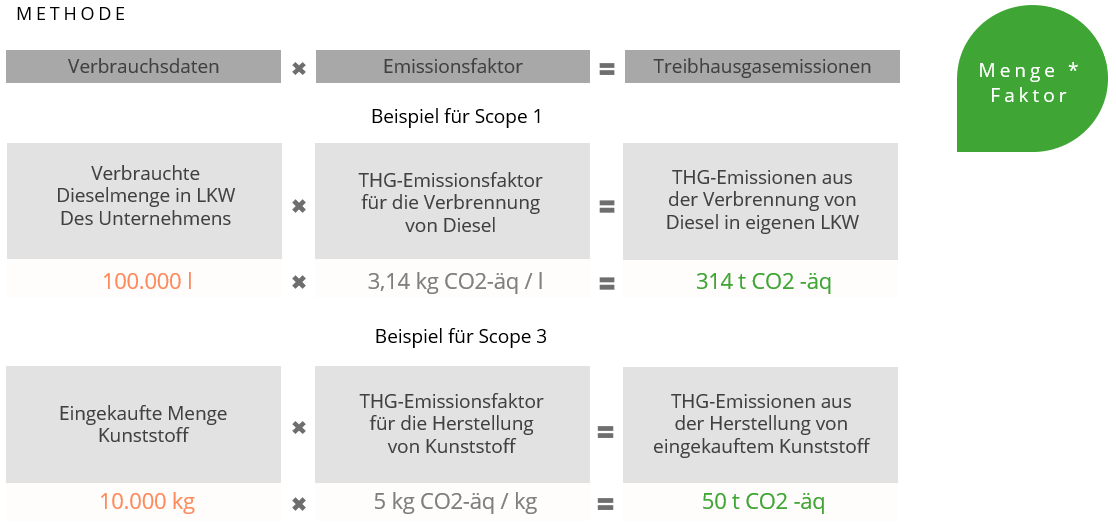Click the 3,14 kg CO2-äq / l factor

(x=456, y=281)
